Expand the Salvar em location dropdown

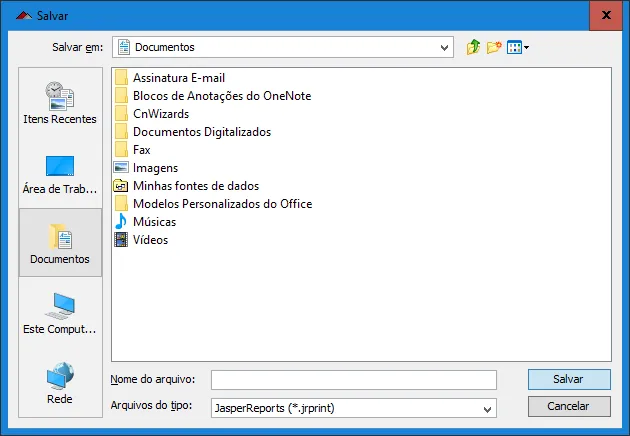click(444, 47)
